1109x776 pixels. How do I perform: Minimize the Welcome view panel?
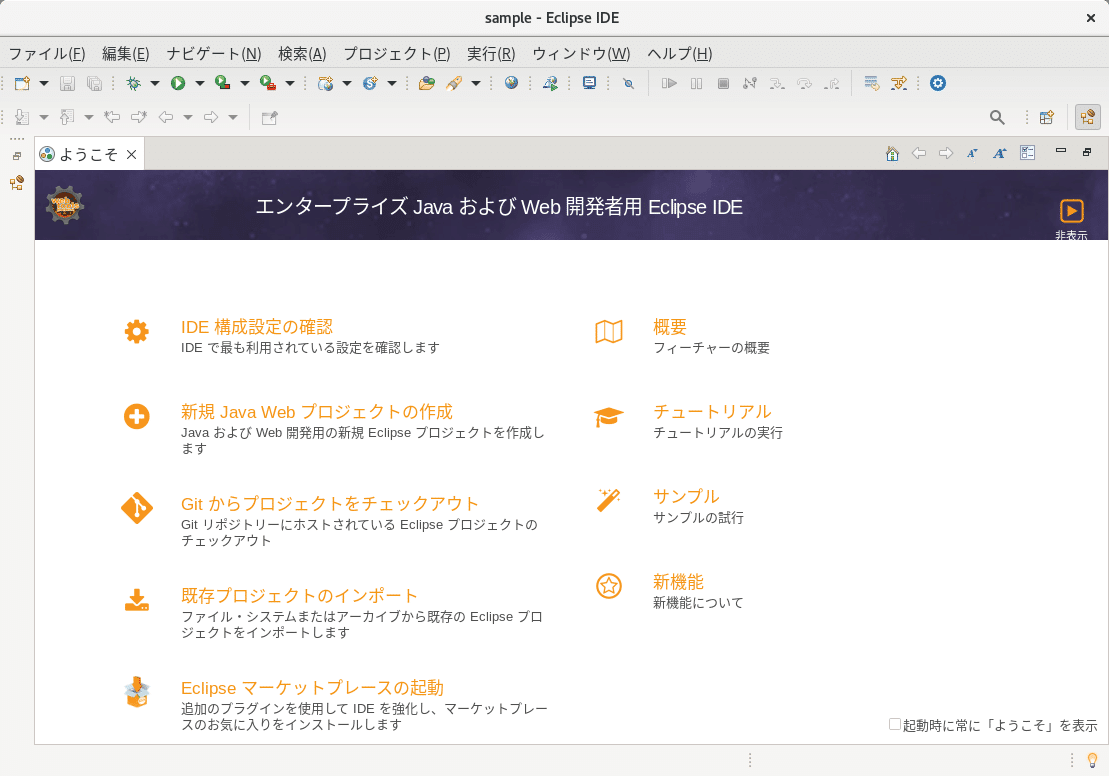pyautogui.click(x=1061, y=151)
